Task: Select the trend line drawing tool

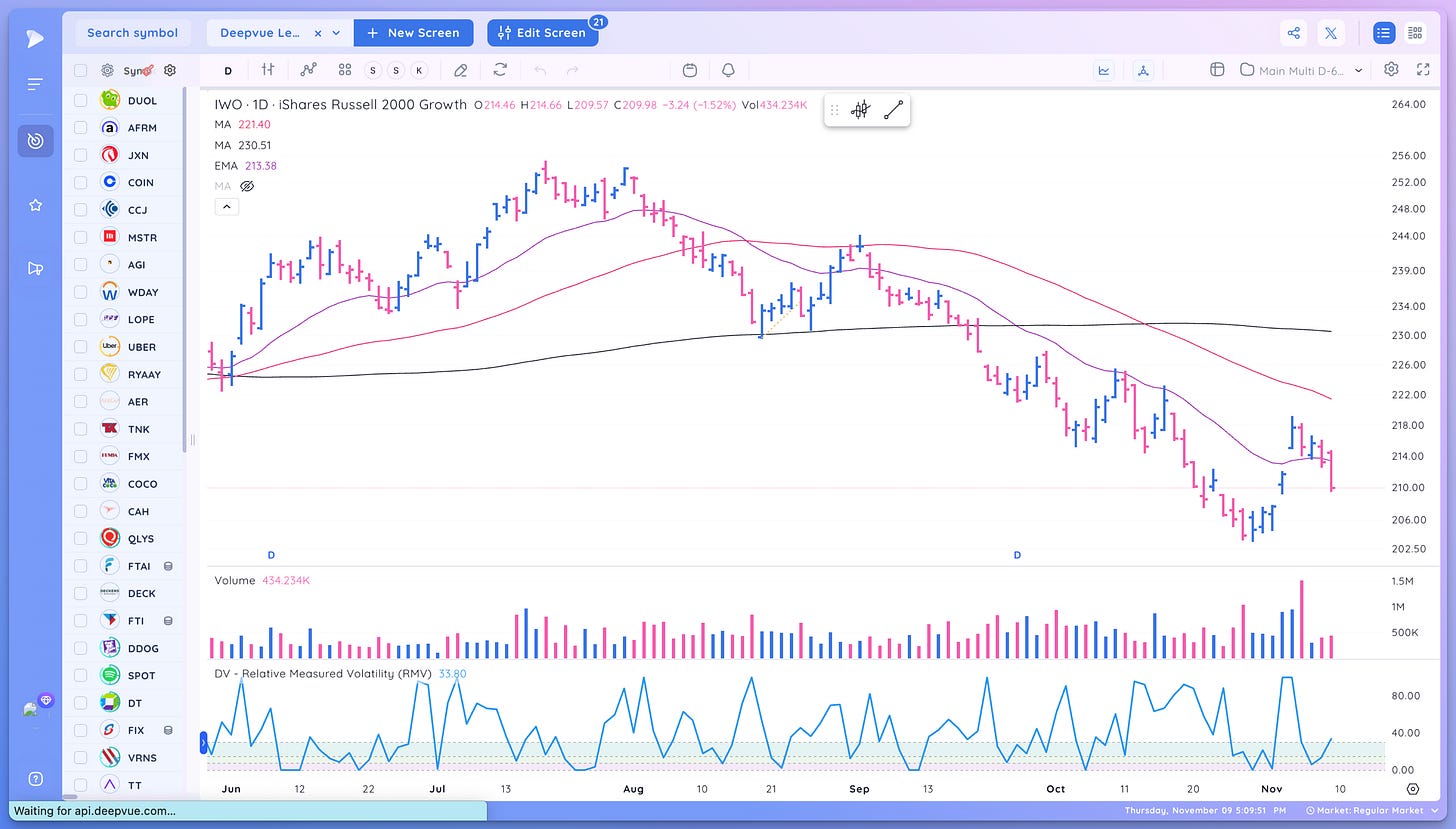Action: click(x=893, y=111)
